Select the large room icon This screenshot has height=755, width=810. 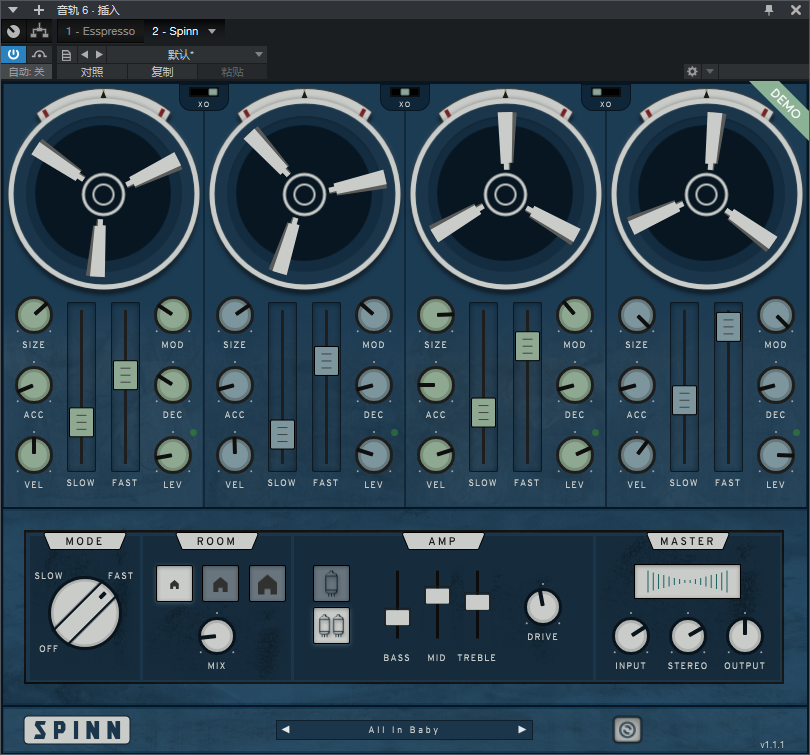tap(268, 584)
